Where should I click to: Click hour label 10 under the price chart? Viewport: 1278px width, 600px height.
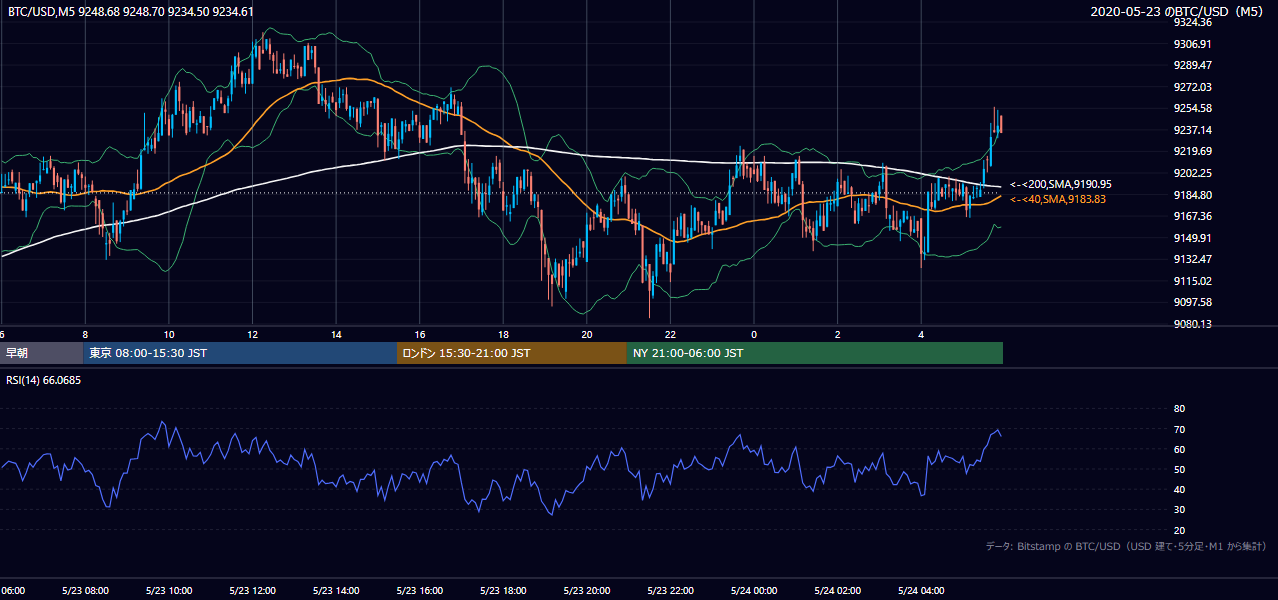(x=169, y=335)
